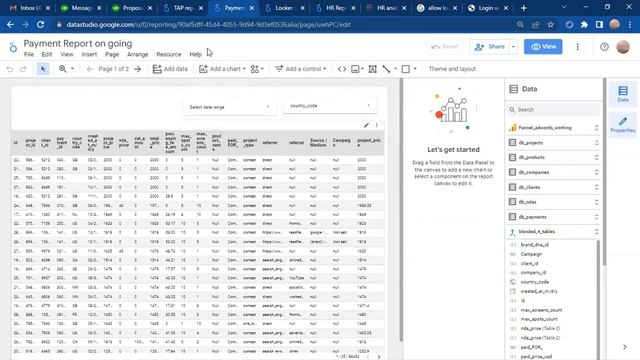
Task: Open the Arrange menu
Action: [x=138, y=54]
